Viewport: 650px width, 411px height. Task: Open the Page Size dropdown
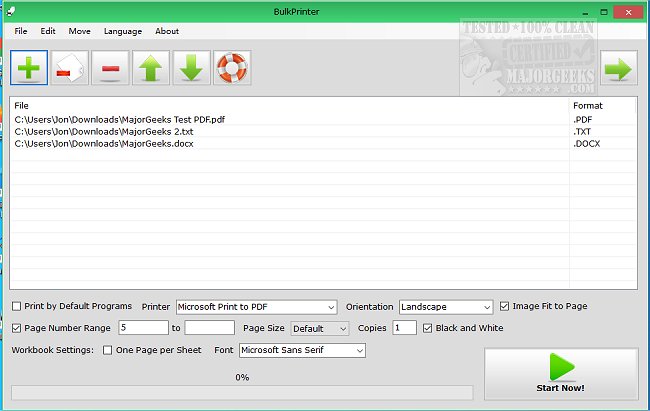320,328
